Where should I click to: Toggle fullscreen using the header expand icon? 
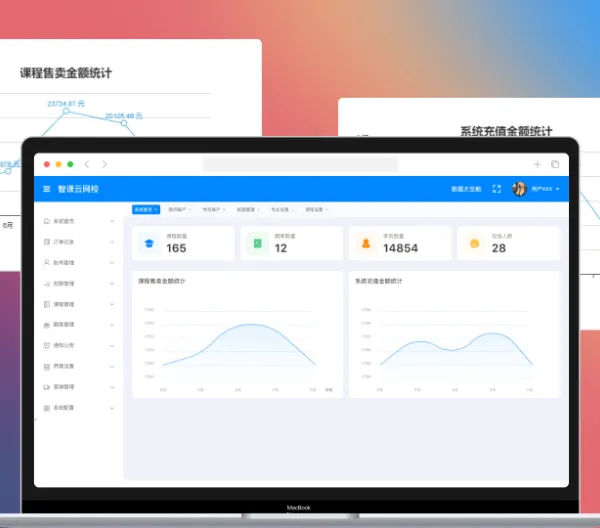click(497, 189)
